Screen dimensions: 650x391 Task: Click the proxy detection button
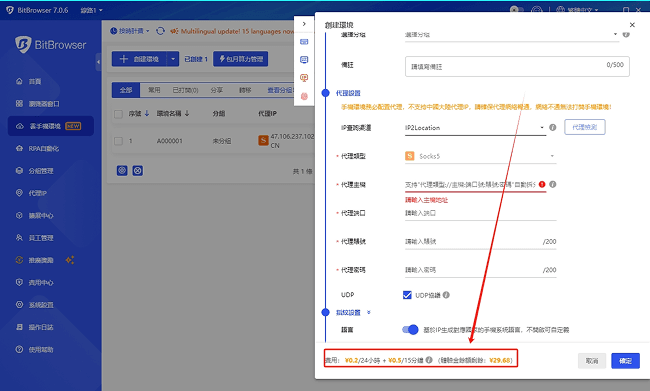pos(585,127)
